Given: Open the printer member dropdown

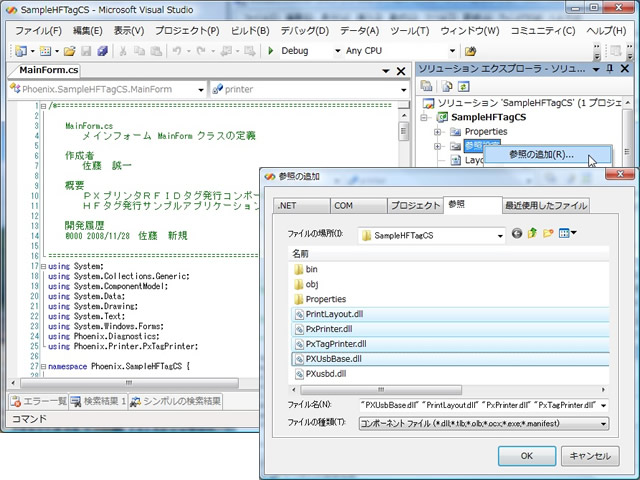Looking at the screenshot, I should [403, 90].
